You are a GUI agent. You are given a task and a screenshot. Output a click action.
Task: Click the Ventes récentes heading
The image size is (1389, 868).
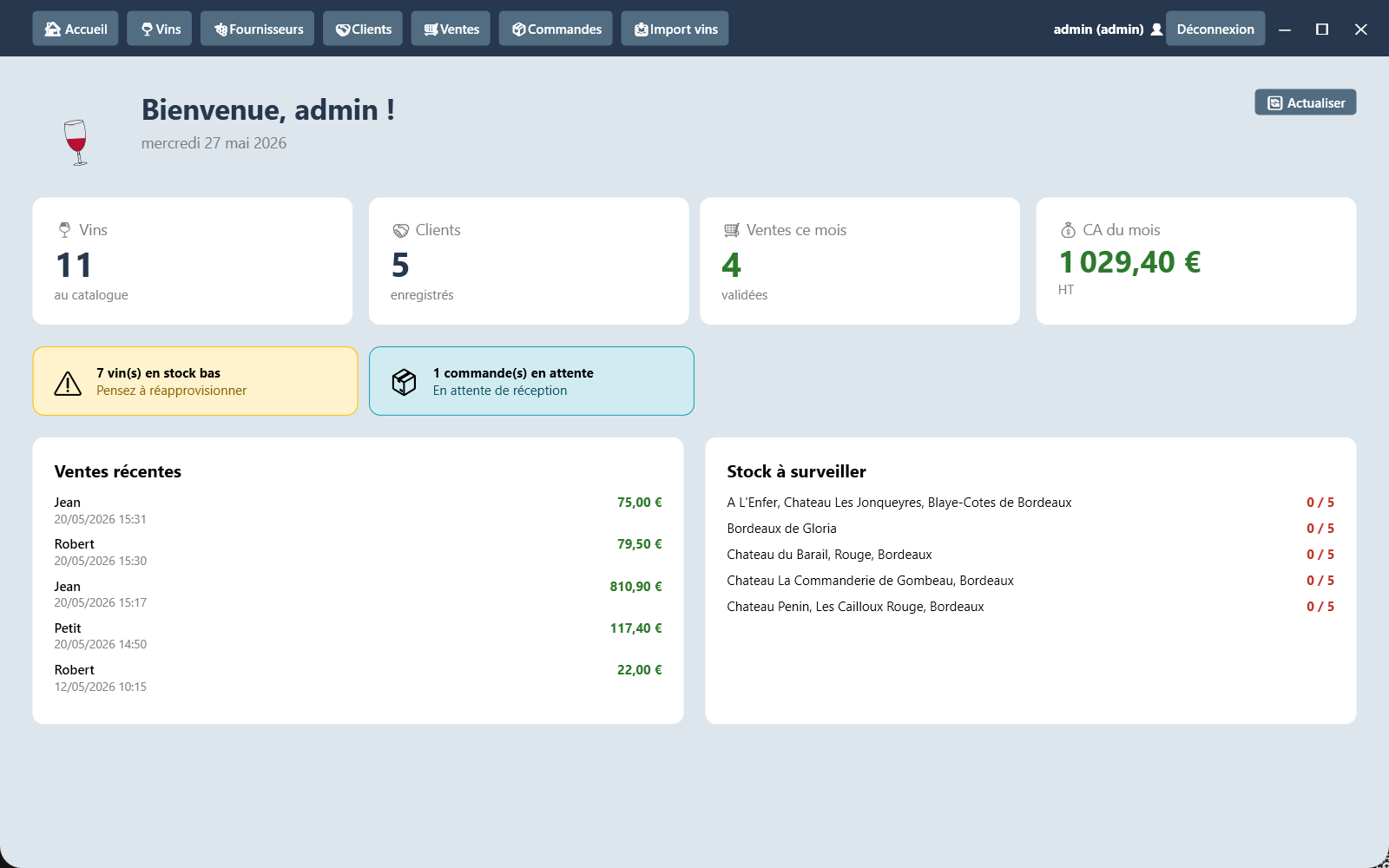(x=118, y=471)
